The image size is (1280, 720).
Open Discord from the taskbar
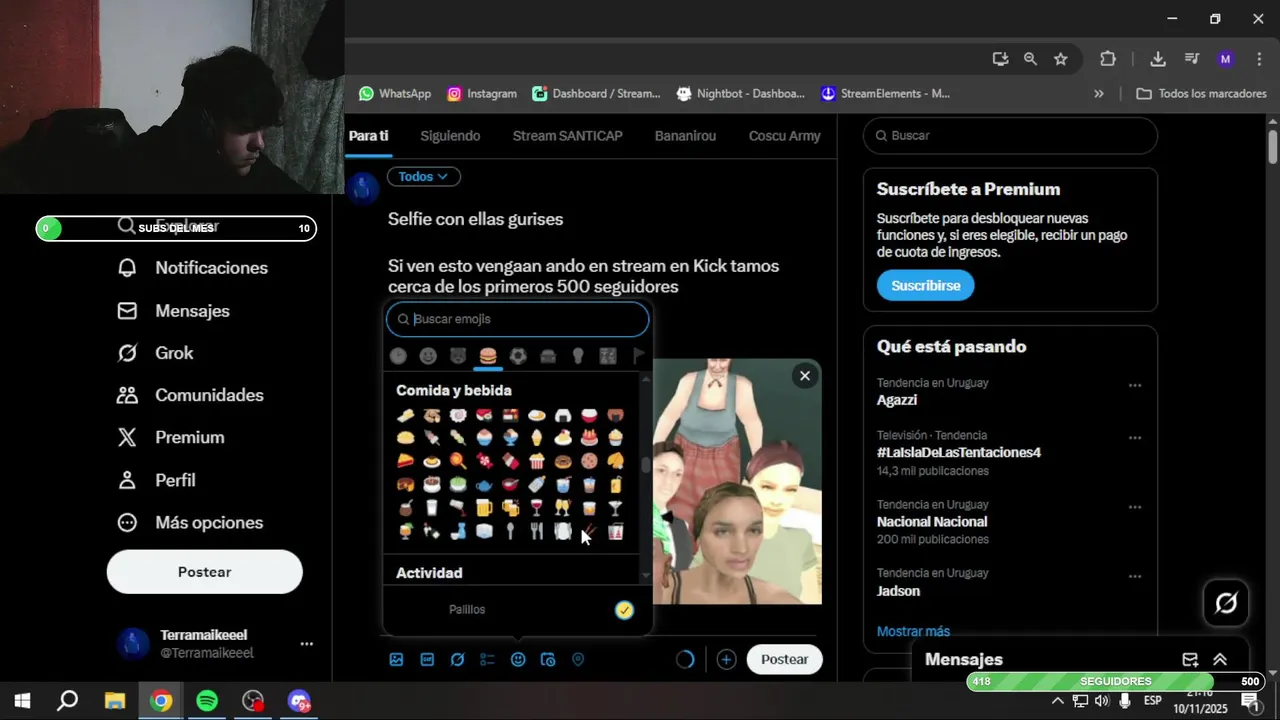pyautogui.click(x=299, y=701)
